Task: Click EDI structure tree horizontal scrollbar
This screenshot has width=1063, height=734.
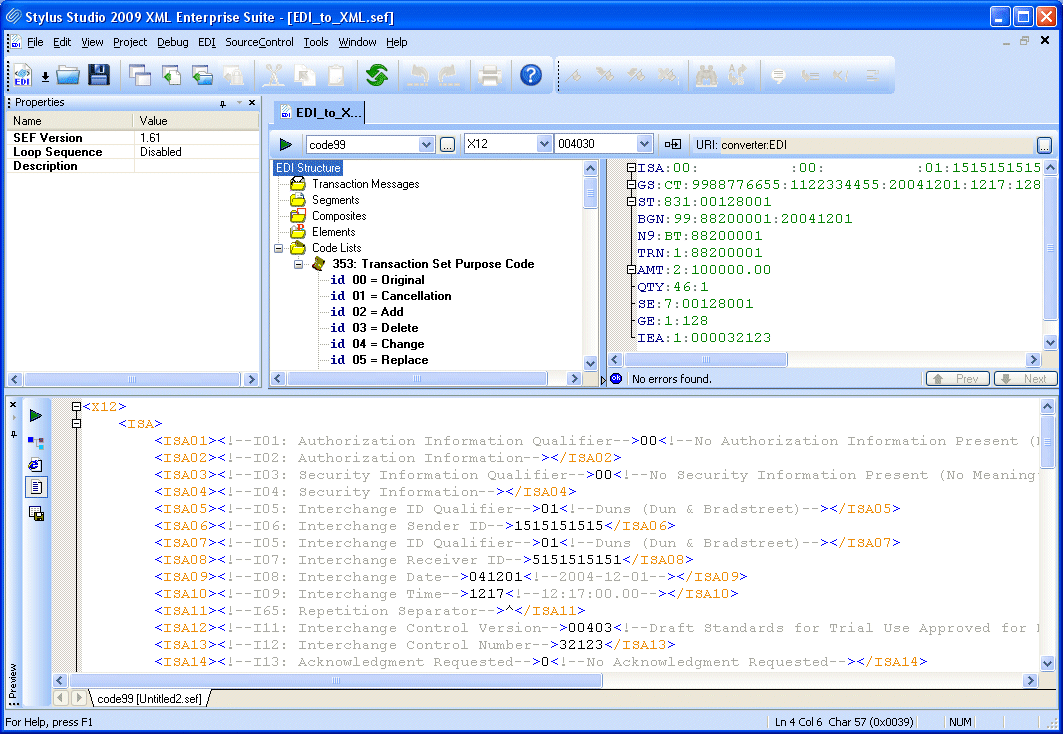Action: 418,379
